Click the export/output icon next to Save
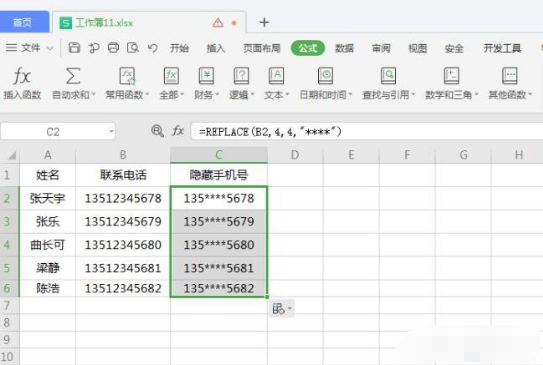This screenshot has width=543, height=365. coord(94,48)
